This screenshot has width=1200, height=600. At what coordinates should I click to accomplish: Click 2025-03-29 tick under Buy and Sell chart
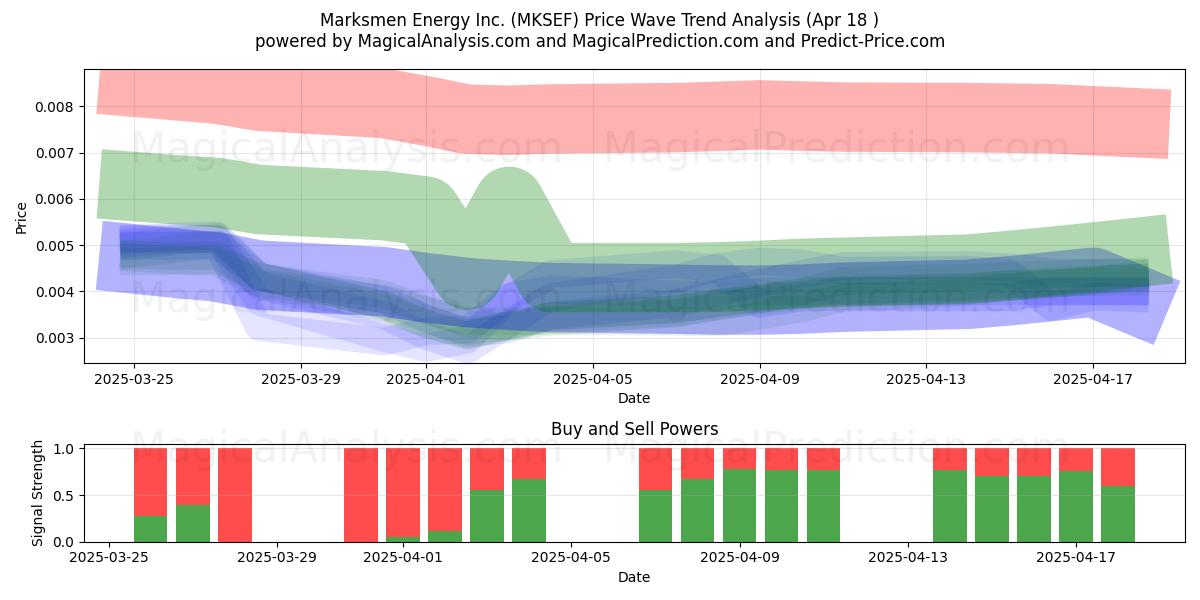click(276, 558)
